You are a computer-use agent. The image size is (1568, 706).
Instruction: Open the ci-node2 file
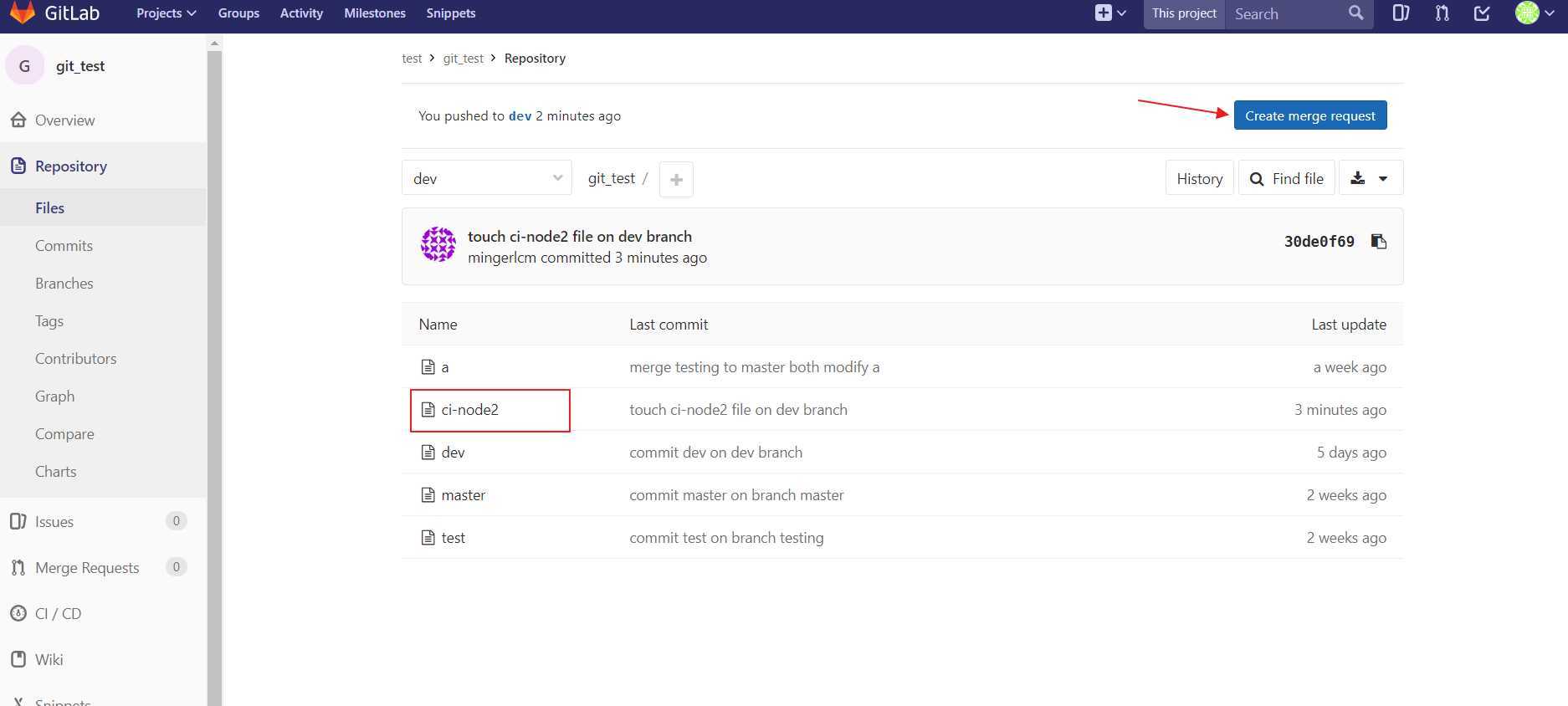470,409
